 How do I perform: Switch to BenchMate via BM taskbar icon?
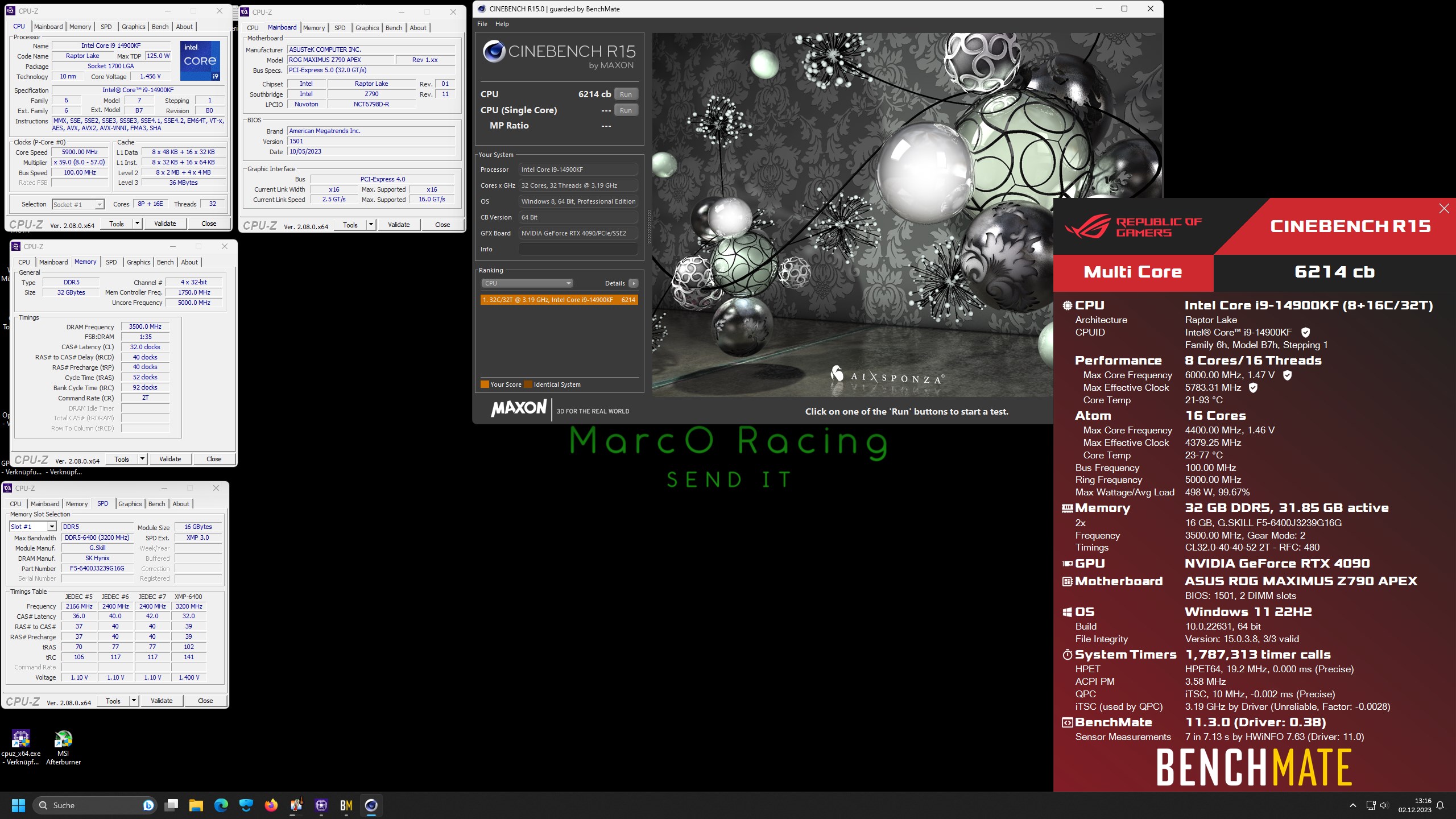point(346,805)
